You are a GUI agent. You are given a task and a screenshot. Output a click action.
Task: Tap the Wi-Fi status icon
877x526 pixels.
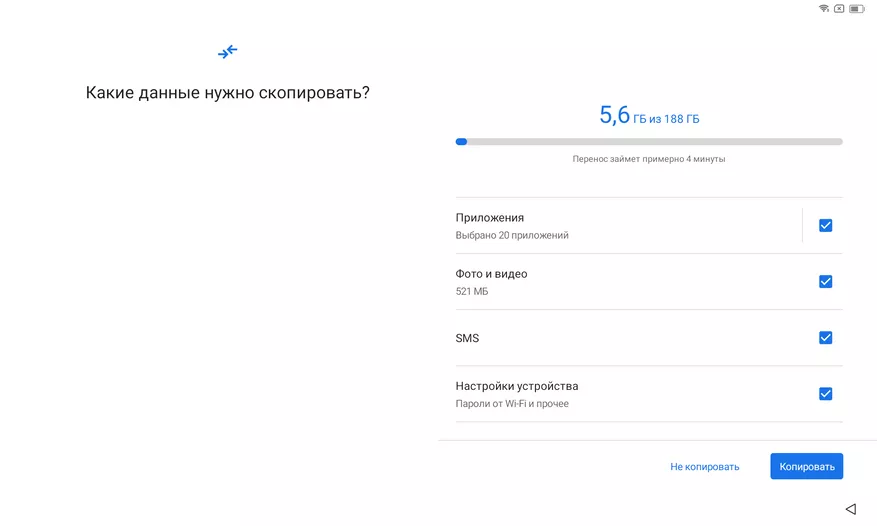click(824, 8)
